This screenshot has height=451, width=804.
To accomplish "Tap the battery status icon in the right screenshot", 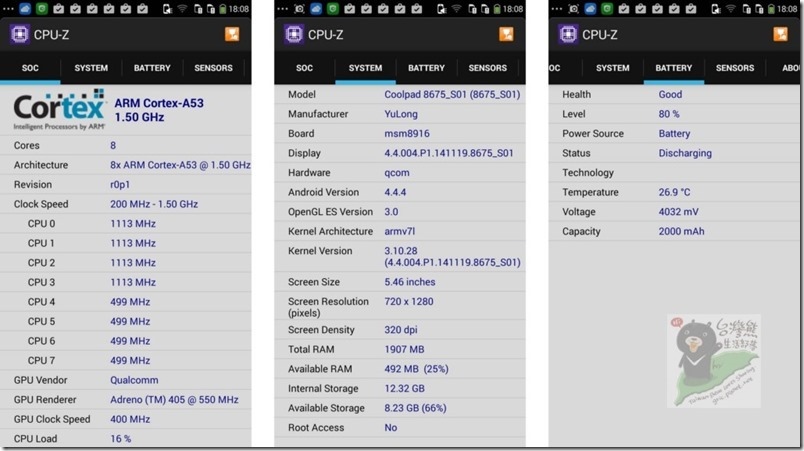I will 771,9.
